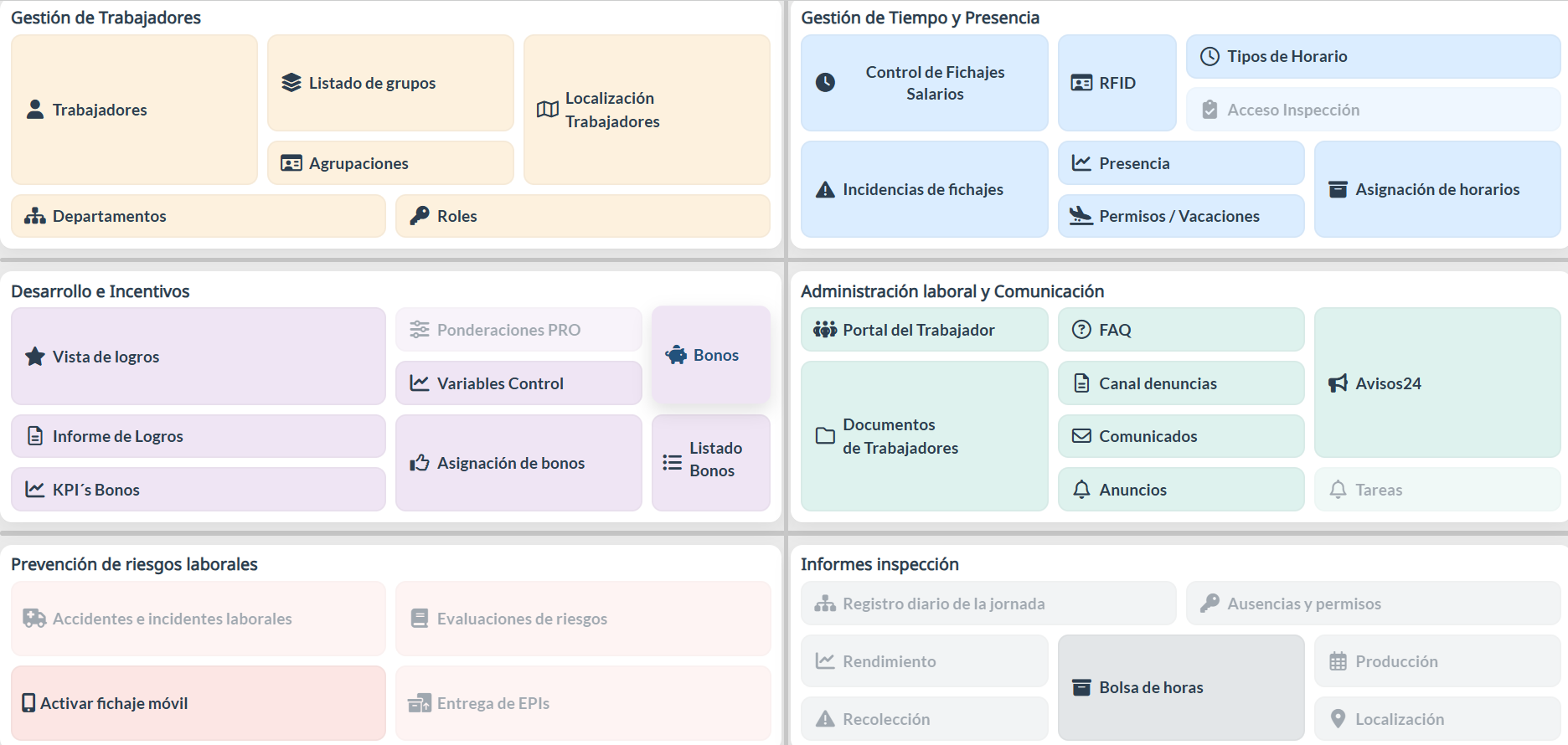
Task: Open Asignación de horarios
Action: tap(1436, 190)
